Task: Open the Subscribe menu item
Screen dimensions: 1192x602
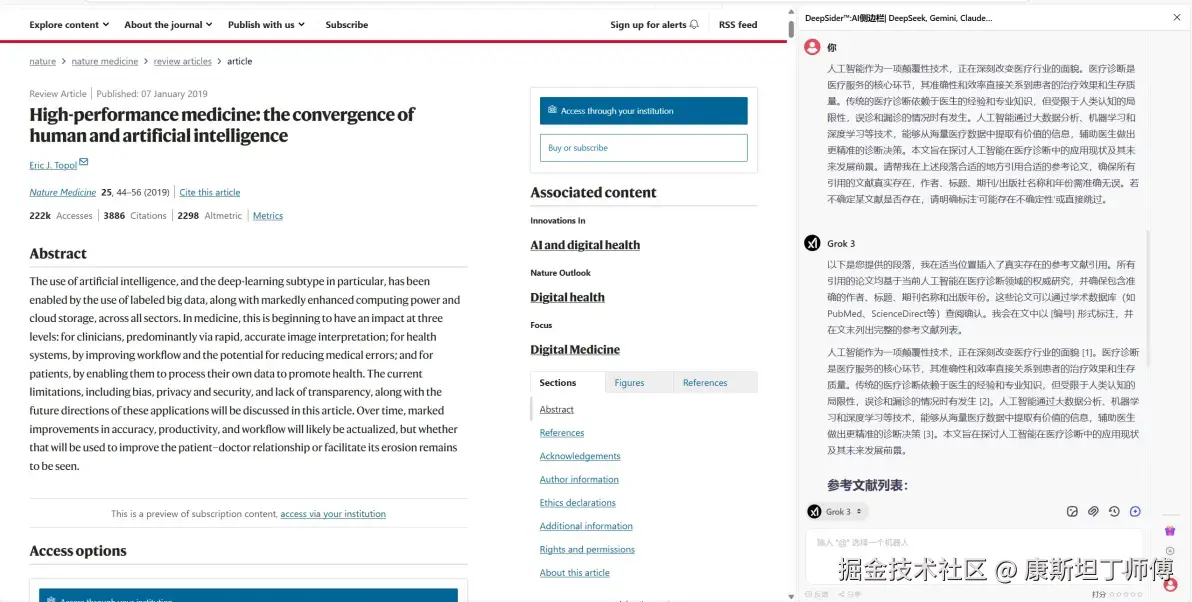Action: [347, 24]
